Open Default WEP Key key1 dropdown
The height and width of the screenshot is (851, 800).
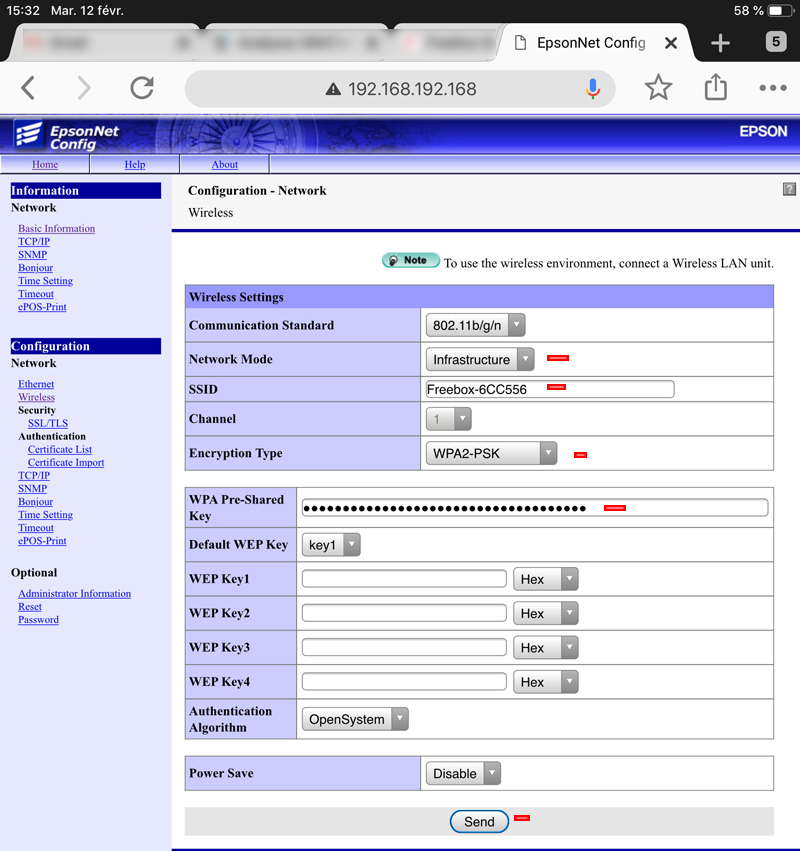tap(331, 544)
